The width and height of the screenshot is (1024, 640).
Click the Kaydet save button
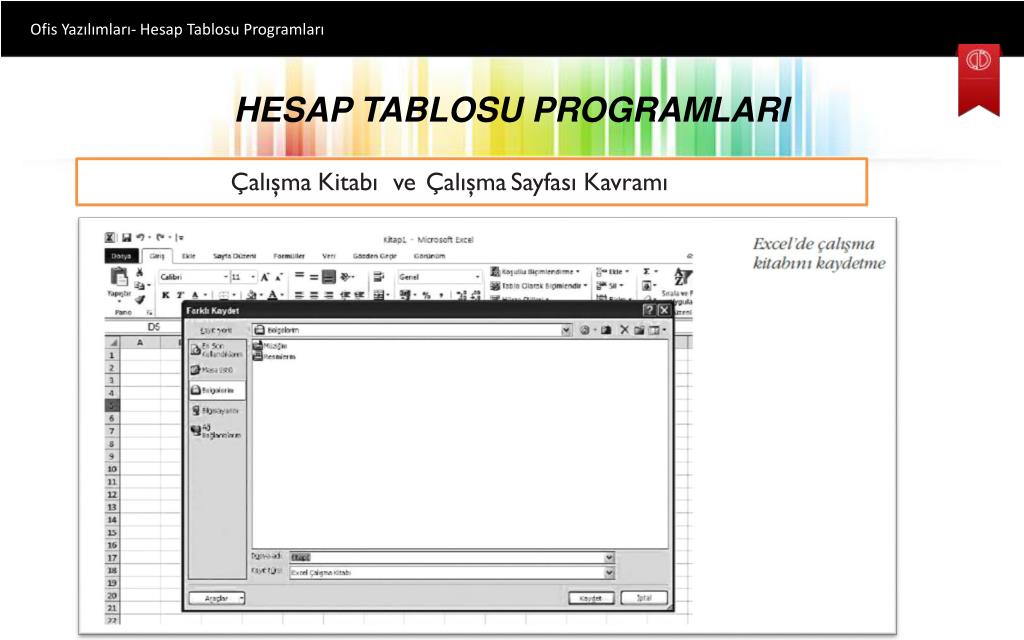point(591,598)
